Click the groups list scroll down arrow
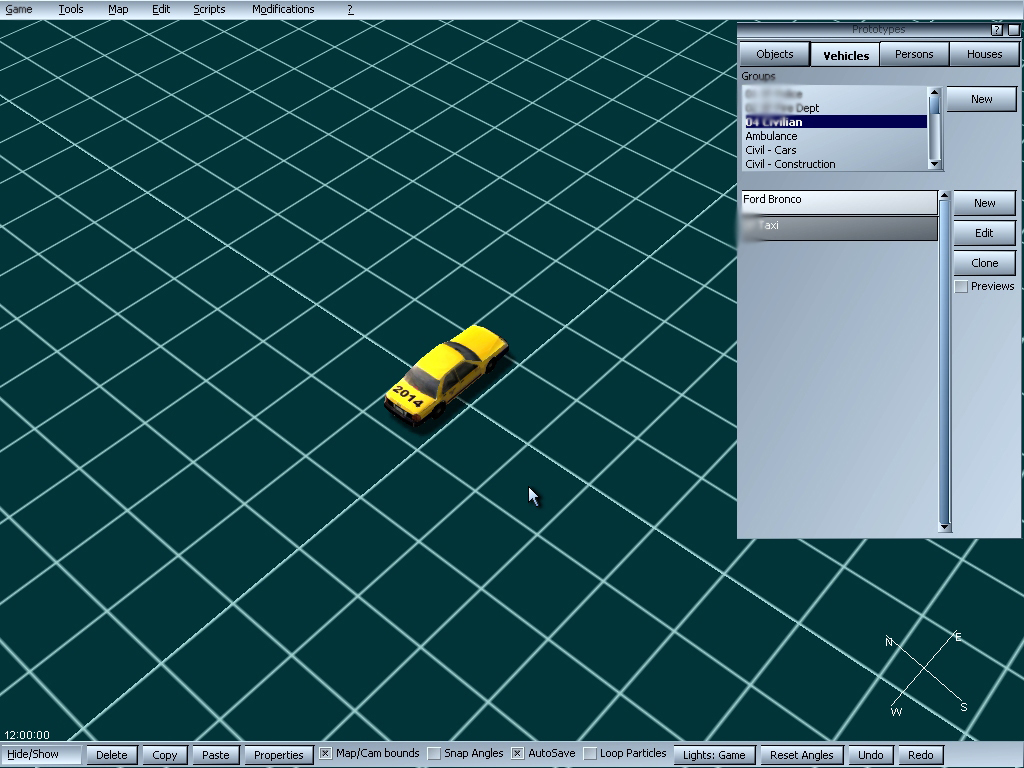 pyautogui.click(x=935, y=164)
